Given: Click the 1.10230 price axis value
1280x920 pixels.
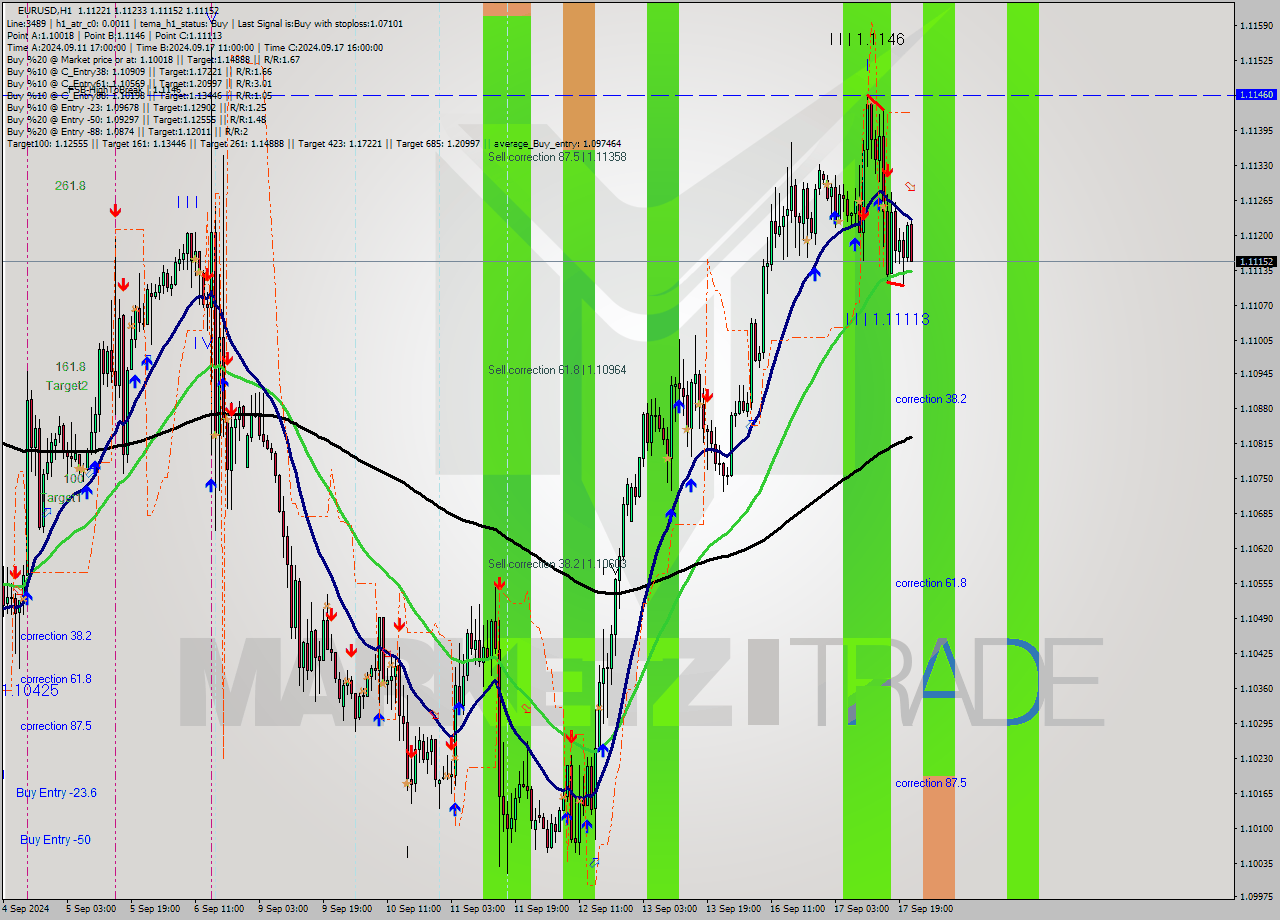Looking at the screenshot, I should click(x=1256, y=758).
